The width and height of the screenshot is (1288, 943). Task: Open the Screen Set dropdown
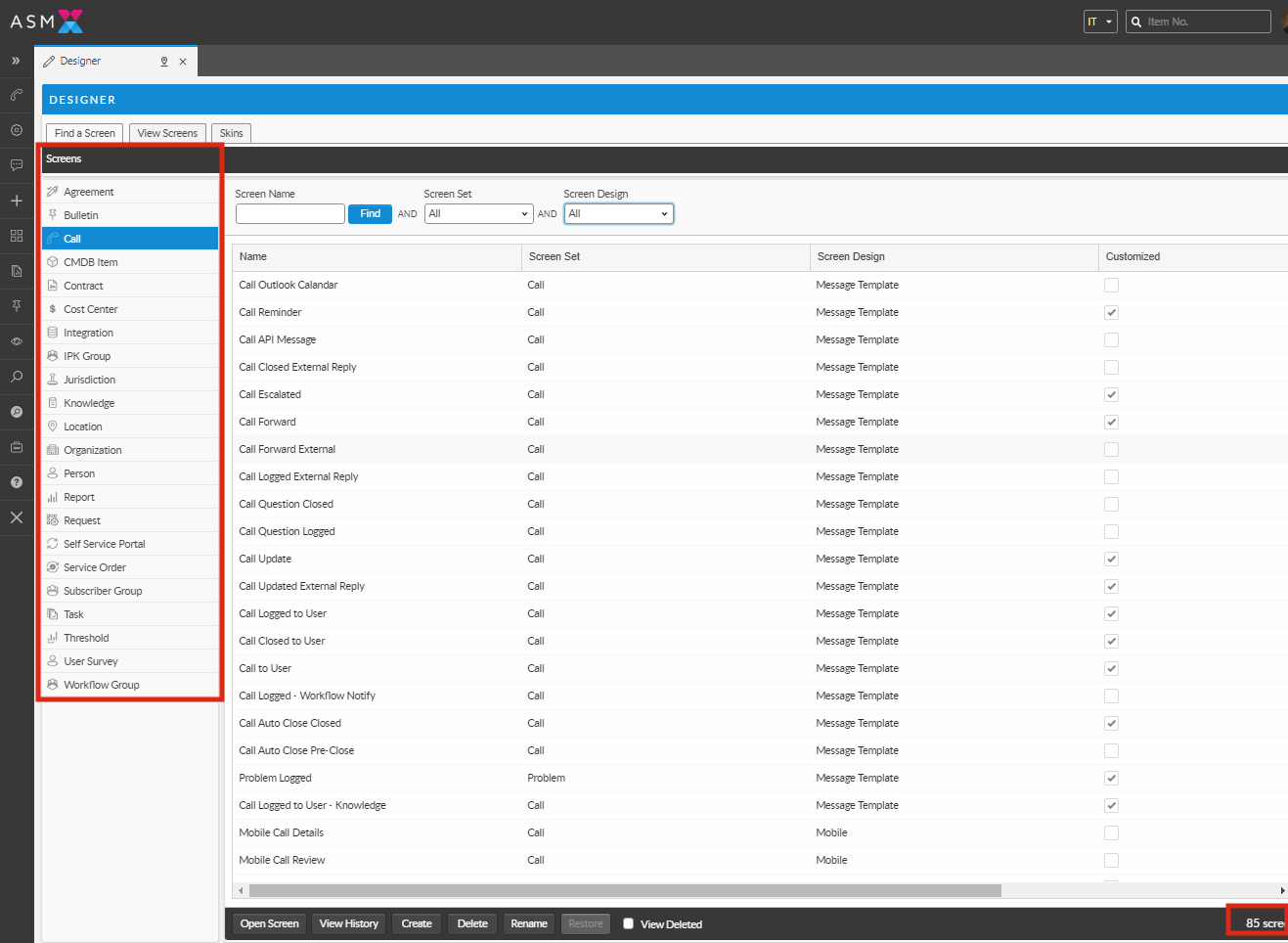tap(478, 214)
